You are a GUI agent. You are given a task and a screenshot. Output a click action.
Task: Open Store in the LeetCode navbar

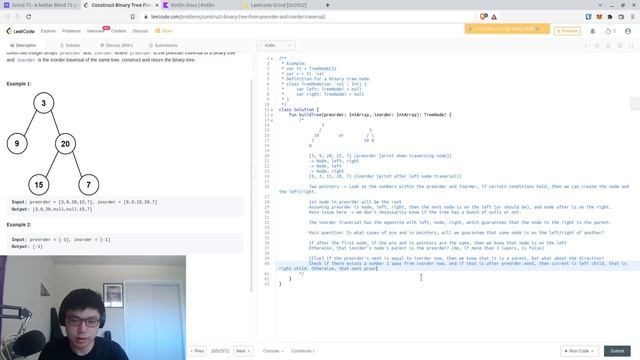pyautogui.click(x=164, y=31)
